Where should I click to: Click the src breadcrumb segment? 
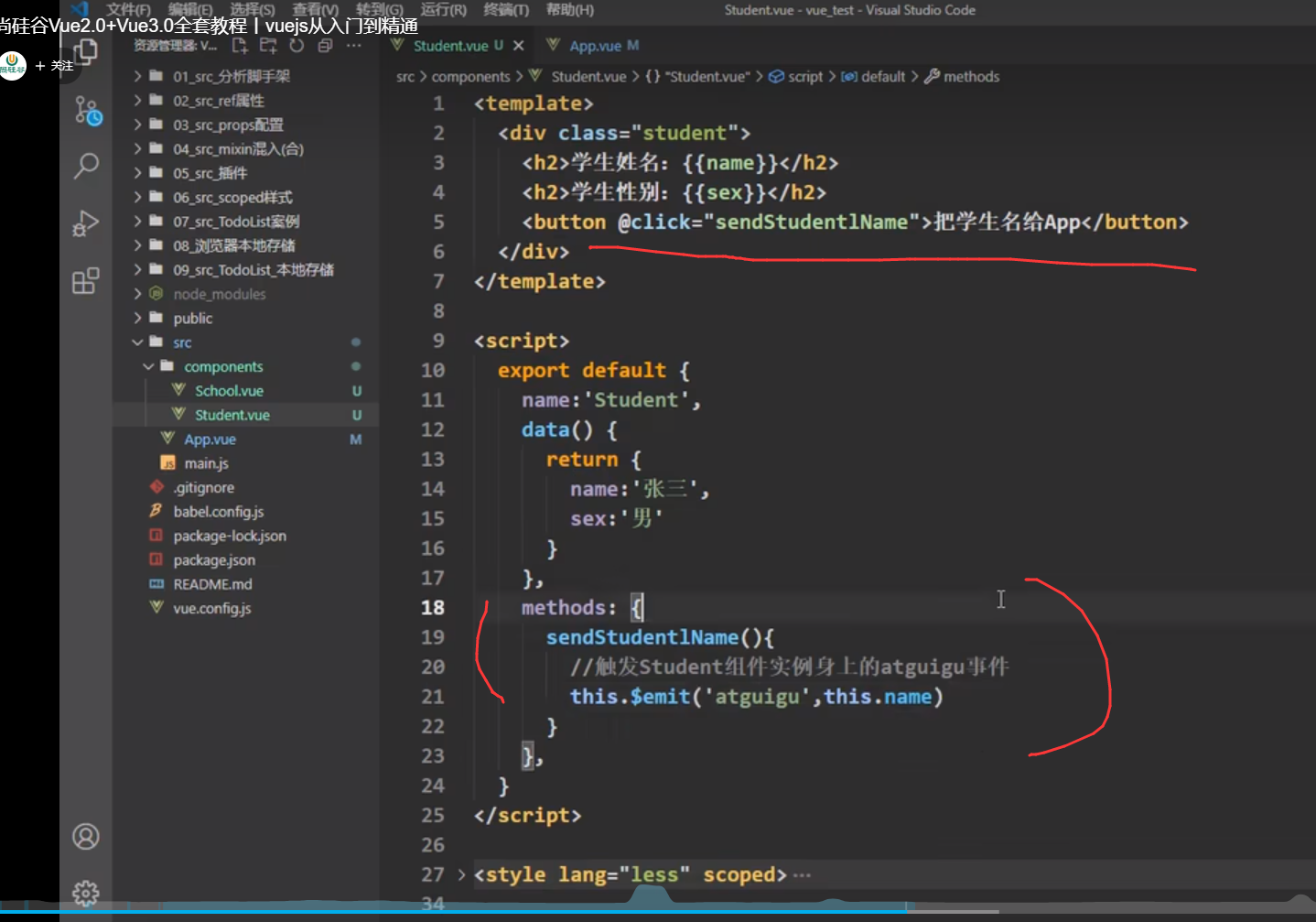405,77
